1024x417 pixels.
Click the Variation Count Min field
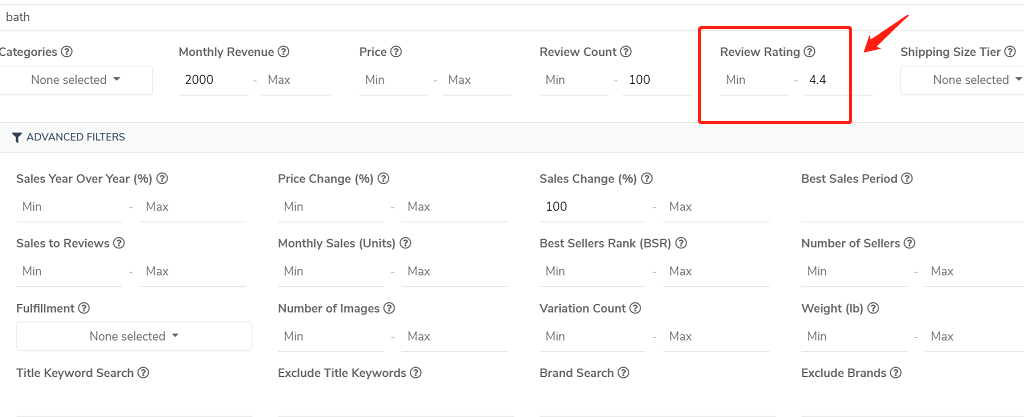pos(592,337)
